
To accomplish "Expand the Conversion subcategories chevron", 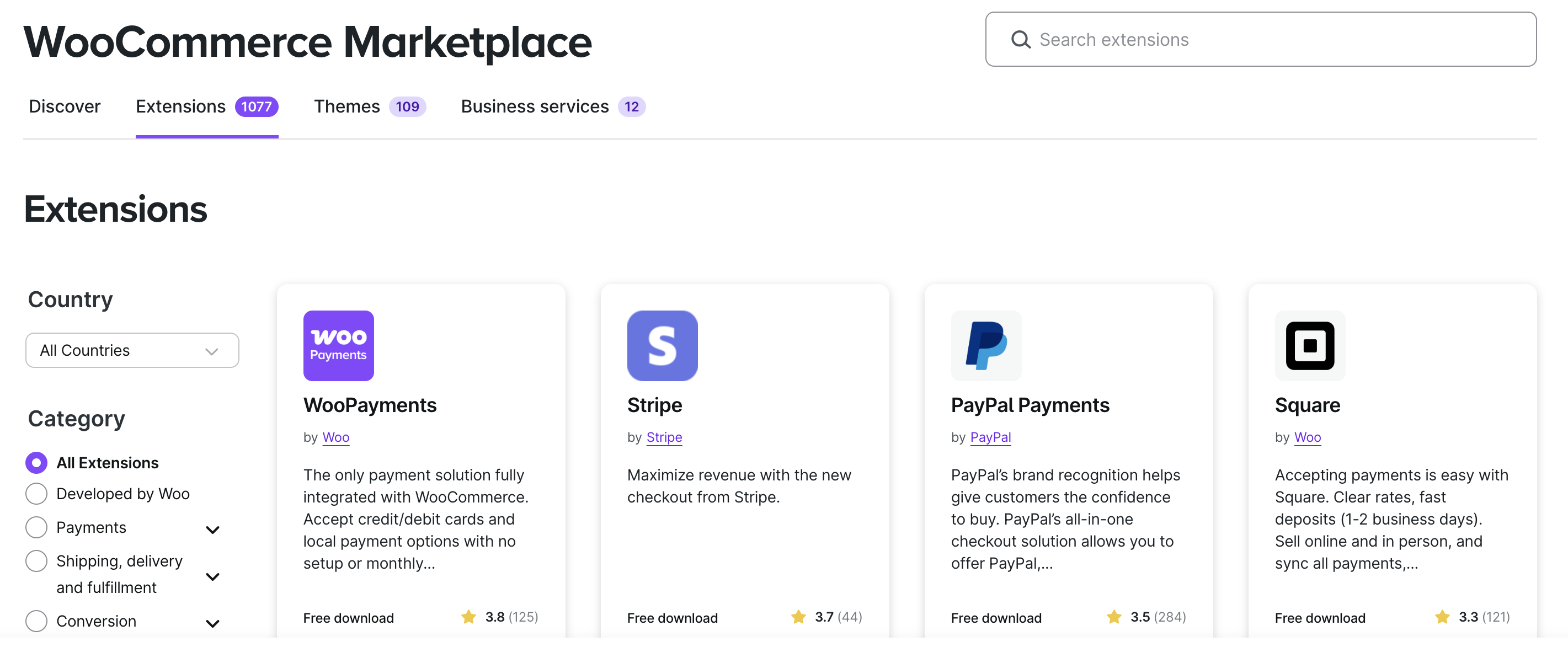I will coord(212,623).
